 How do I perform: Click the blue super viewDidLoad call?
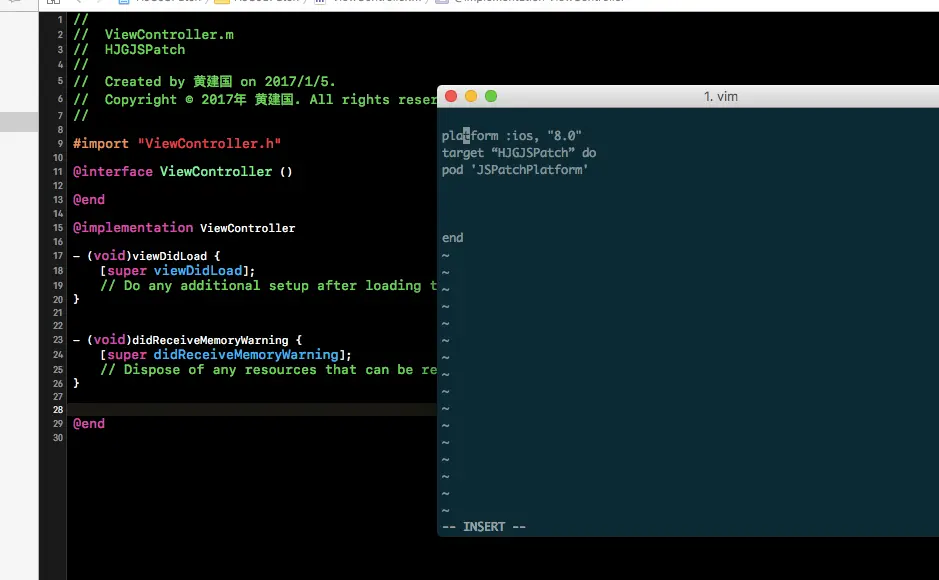click(198, 271)
